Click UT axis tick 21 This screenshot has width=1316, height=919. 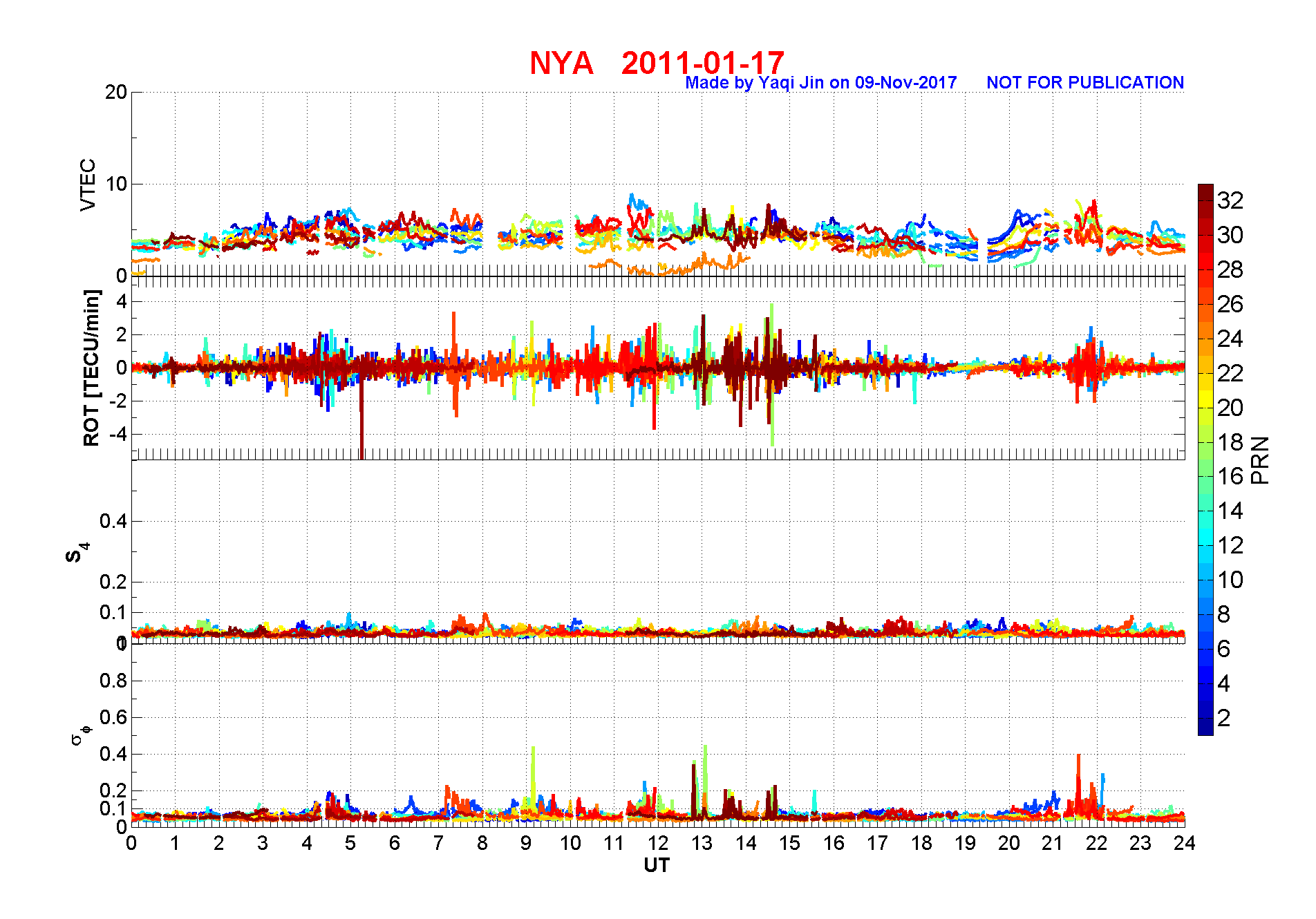pyautogui.click(x=1053, y=843)
